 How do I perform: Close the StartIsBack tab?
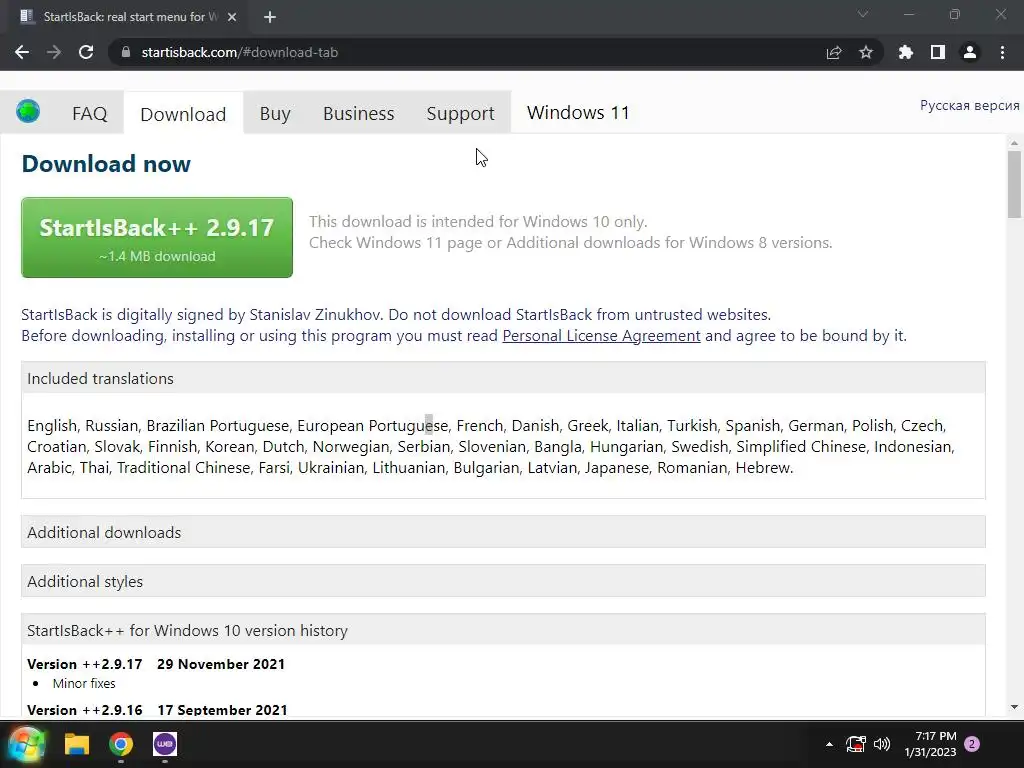tap(232, 17)
